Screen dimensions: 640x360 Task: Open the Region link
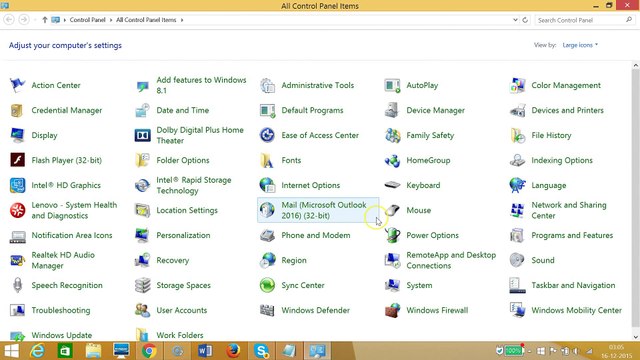(x=294, y=260)
